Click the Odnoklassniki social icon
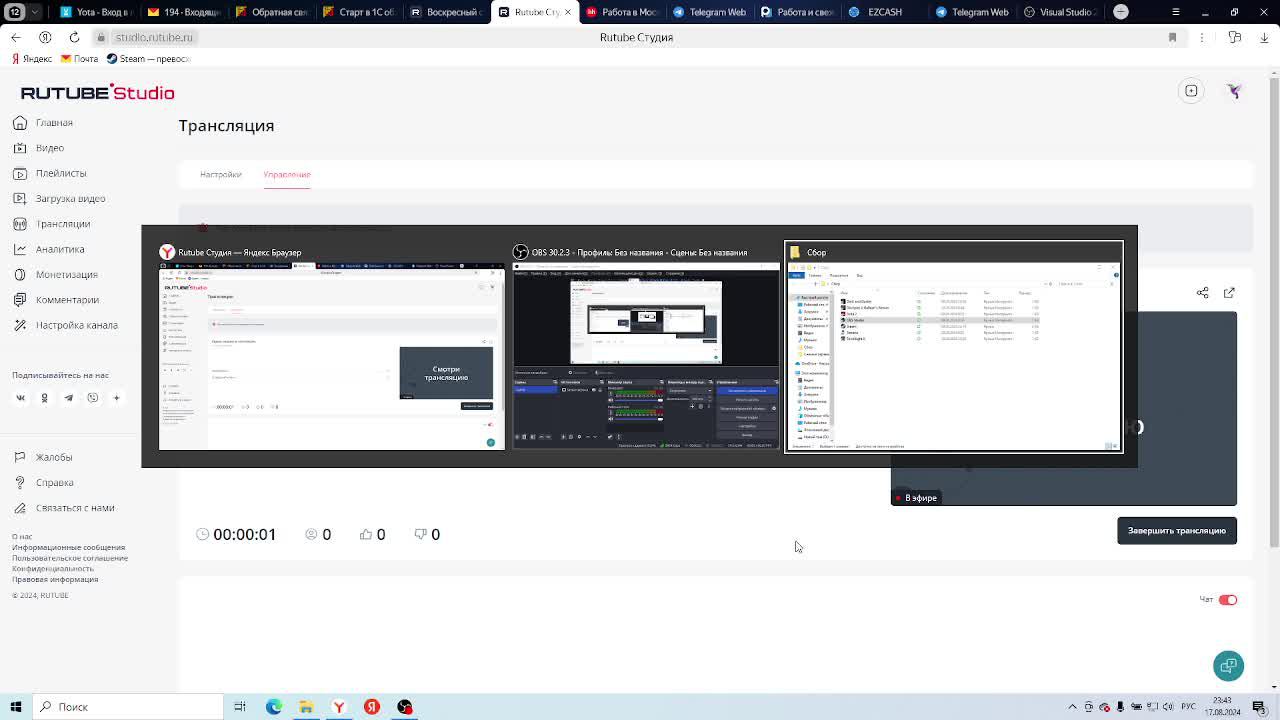Screen dimensions: 1280x720 [44, 398]
